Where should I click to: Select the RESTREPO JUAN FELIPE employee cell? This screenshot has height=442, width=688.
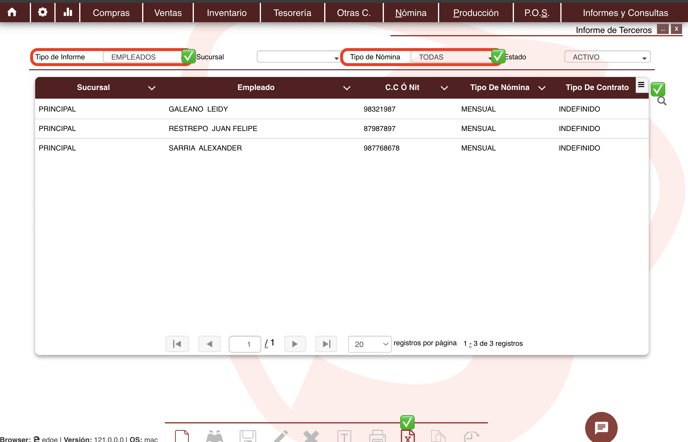pyautogui.click(x=213, y=129)
